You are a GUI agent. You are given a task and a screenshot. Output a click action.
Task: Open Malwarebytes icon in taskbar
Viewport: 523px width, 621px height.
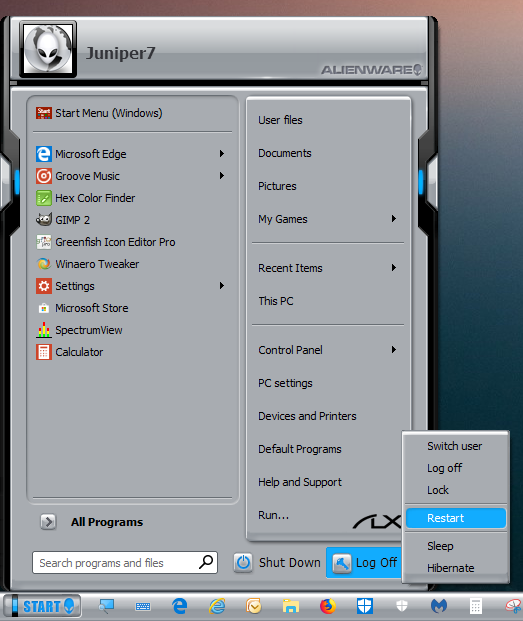click(439, 606)
